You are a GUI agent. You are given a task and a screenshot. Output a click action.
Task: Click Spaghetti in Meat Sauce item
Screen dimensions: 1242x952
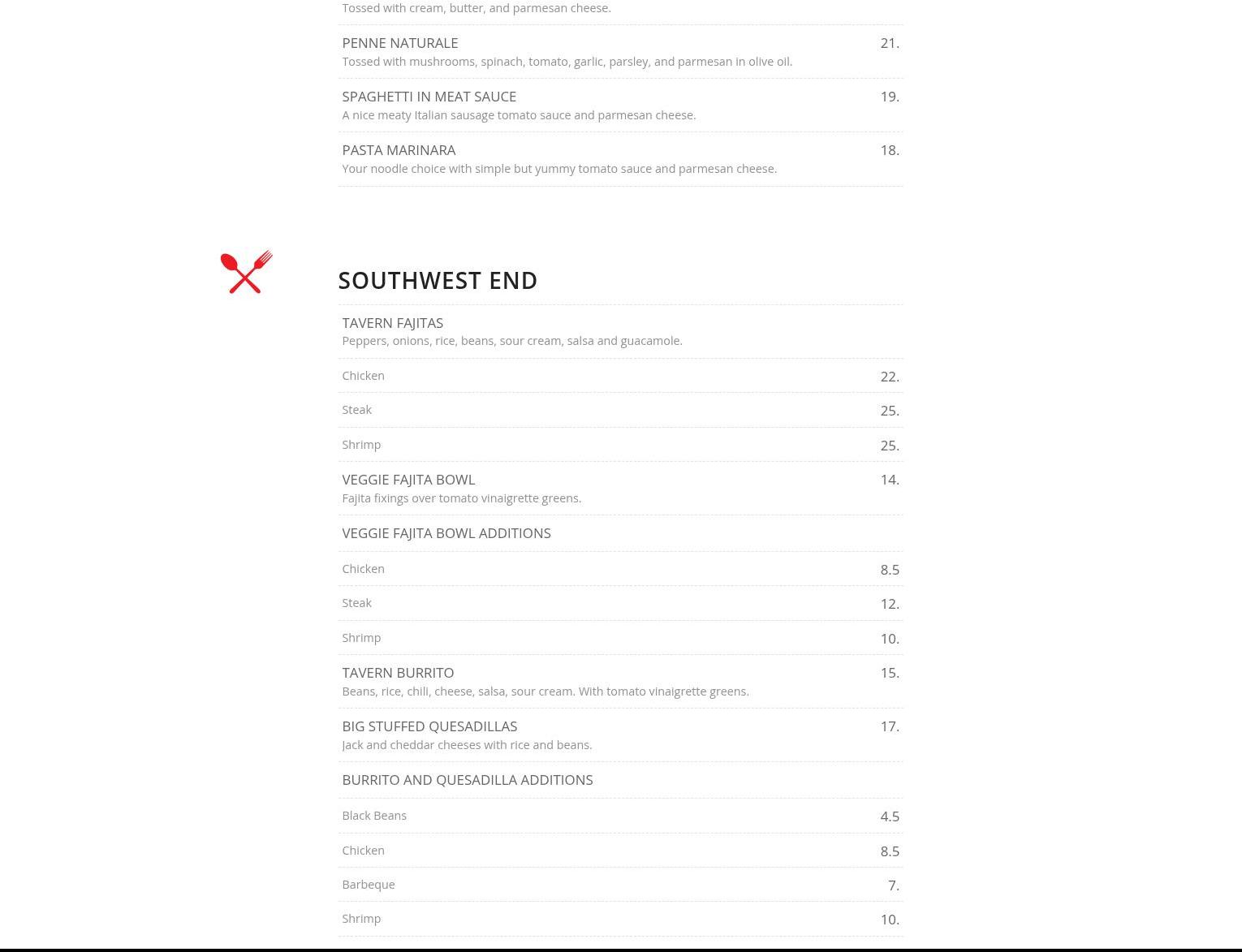pos(429,97)
